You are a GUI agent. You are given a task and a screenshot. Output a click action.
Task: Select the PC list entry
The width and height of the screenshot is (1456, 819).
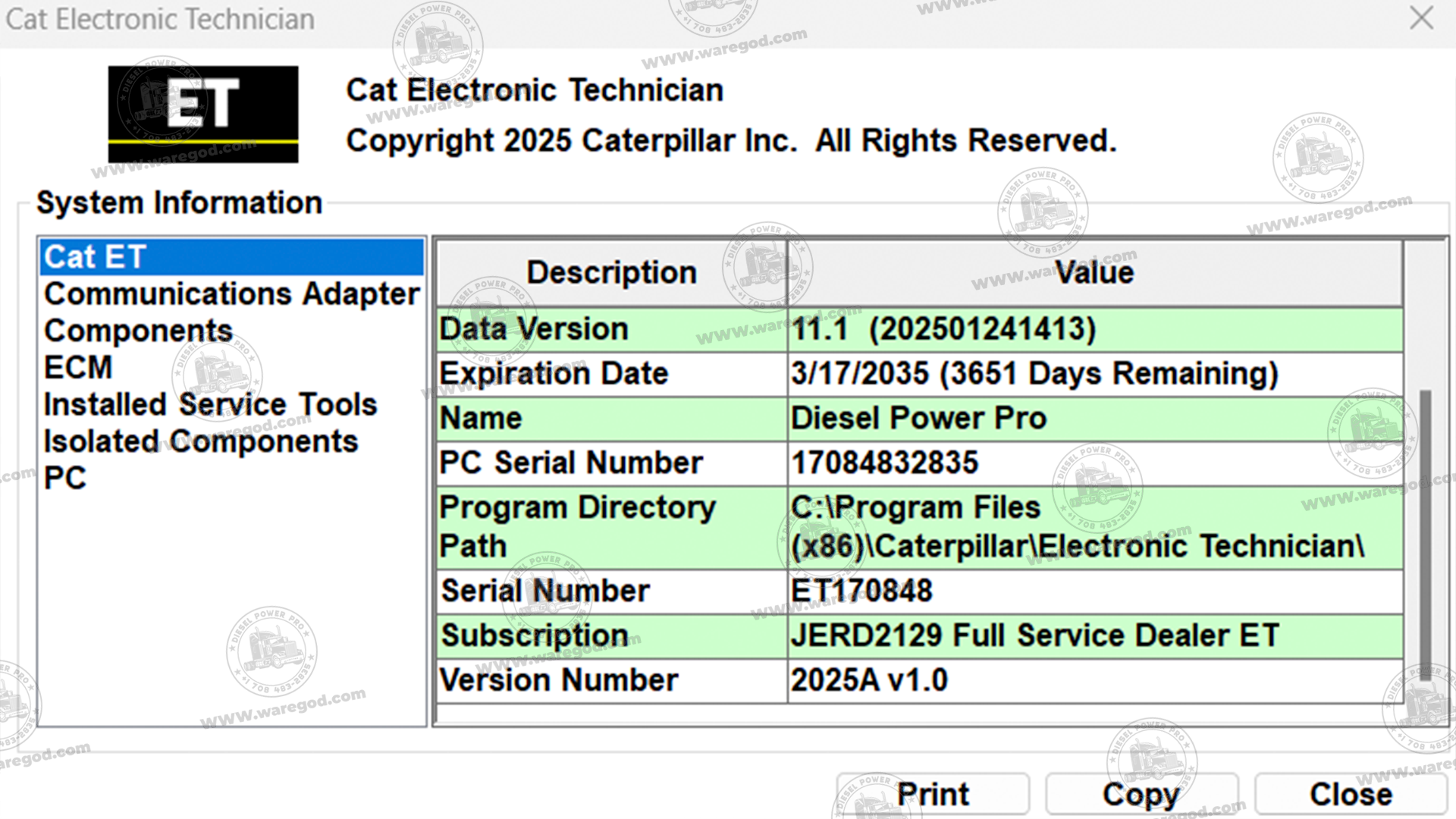(65, 479)
